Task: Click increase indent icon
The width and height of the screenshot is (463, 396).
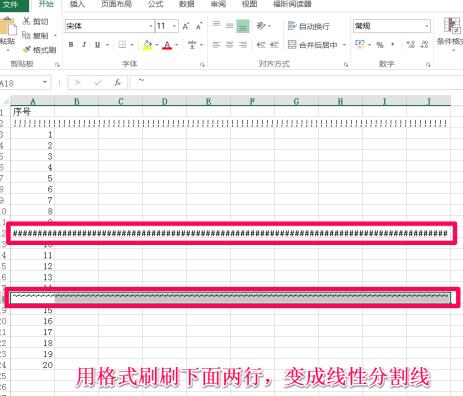Action: (x=274, y=45)
